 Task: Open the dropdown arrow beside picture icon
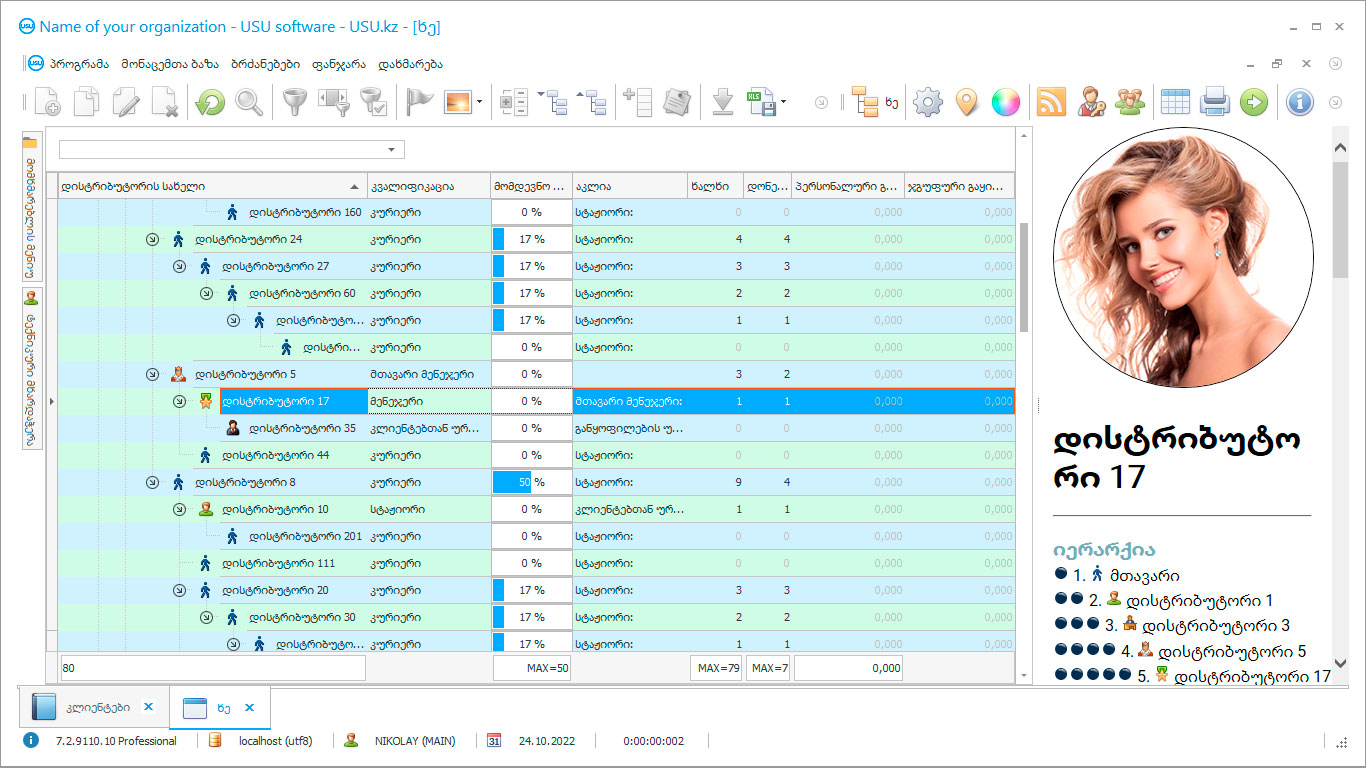coord(480,102)
